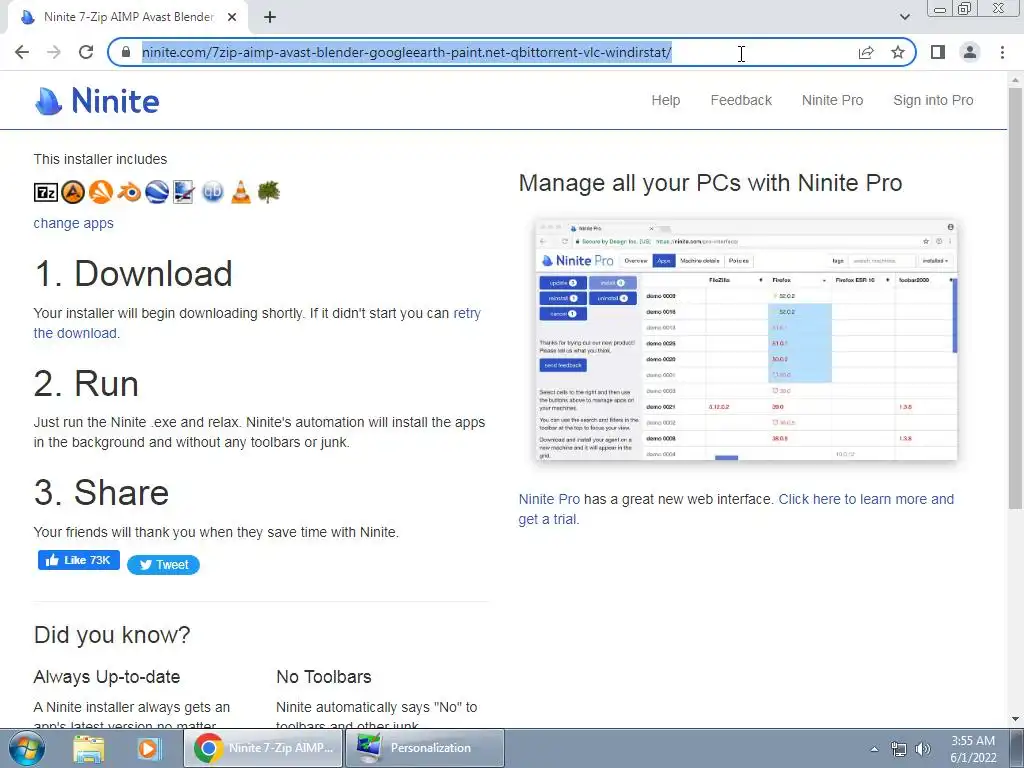Viewport: 1024px width, 768px height.
Task: Open the Help page
Action: 665,101
